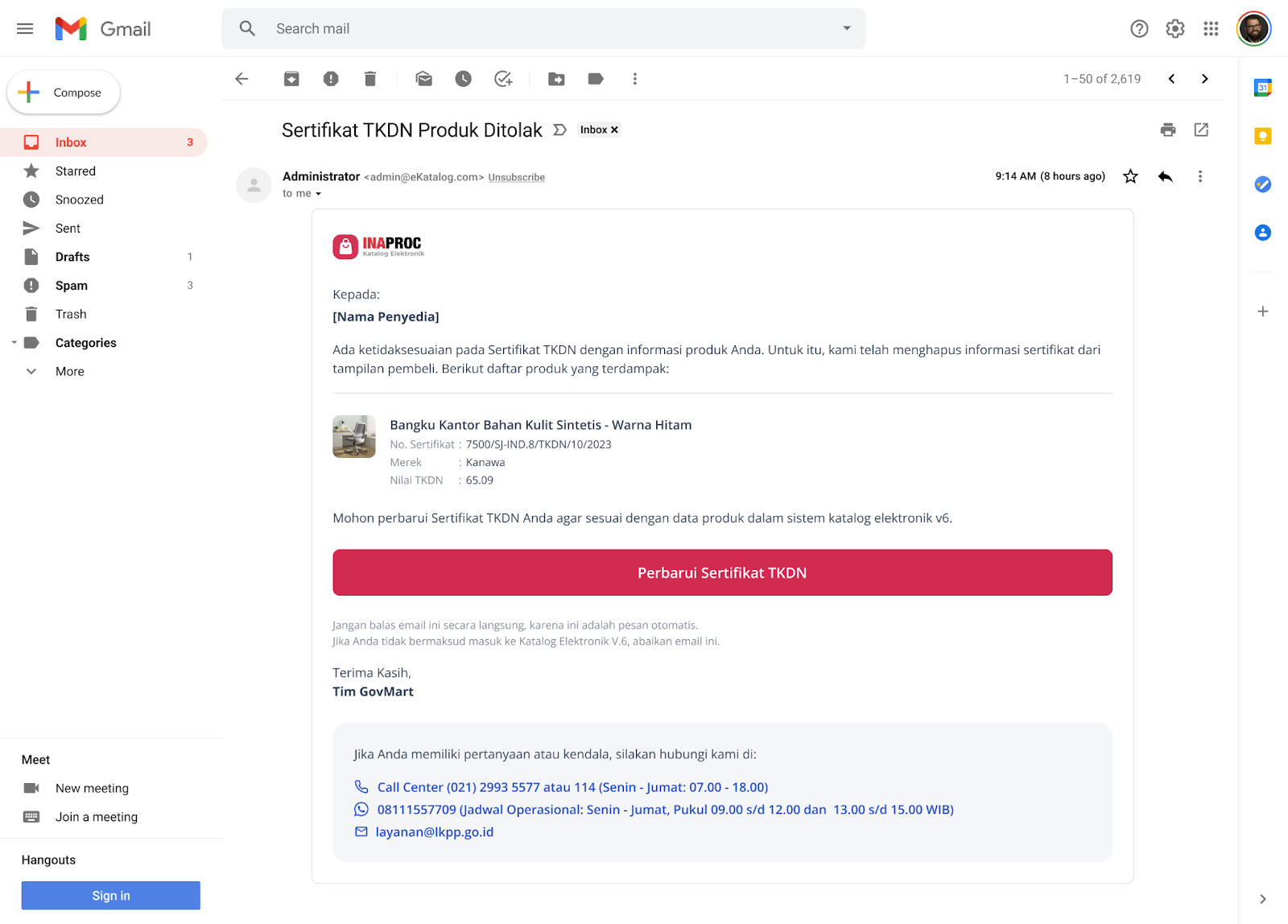Image resolution: width=1288 pixels, height=924 pixels.
Task: Add the email to Tasks
Action: 503,79
